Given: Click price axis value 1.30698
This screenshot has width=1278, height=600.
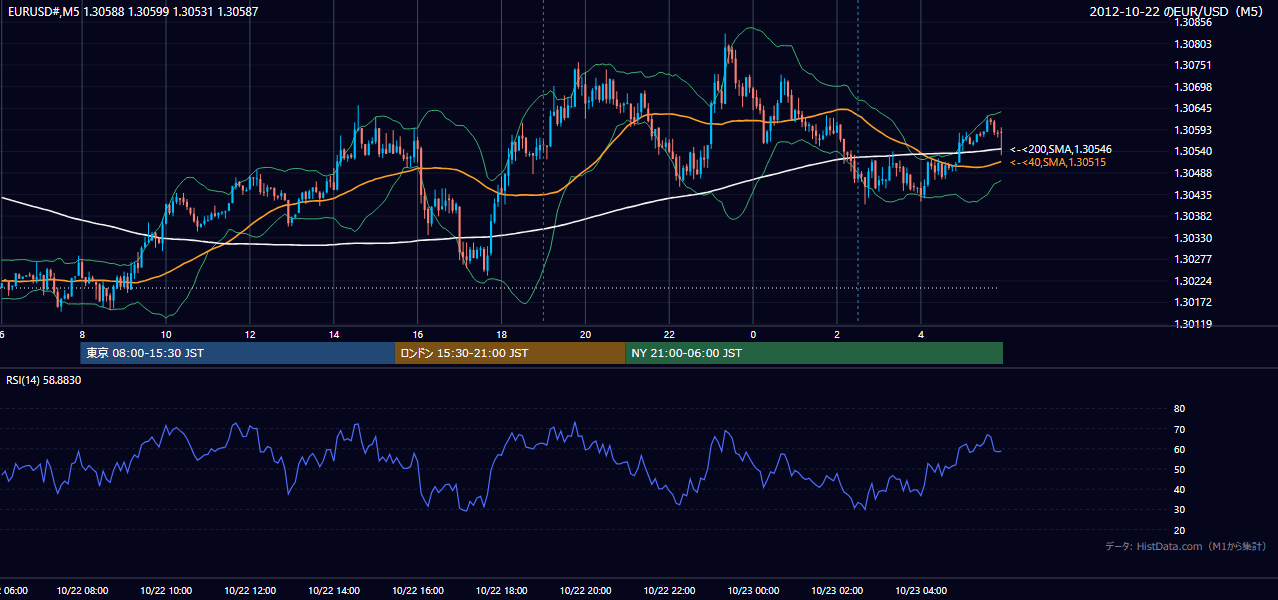Looking at the screenshot, I should click(1194, 87).
